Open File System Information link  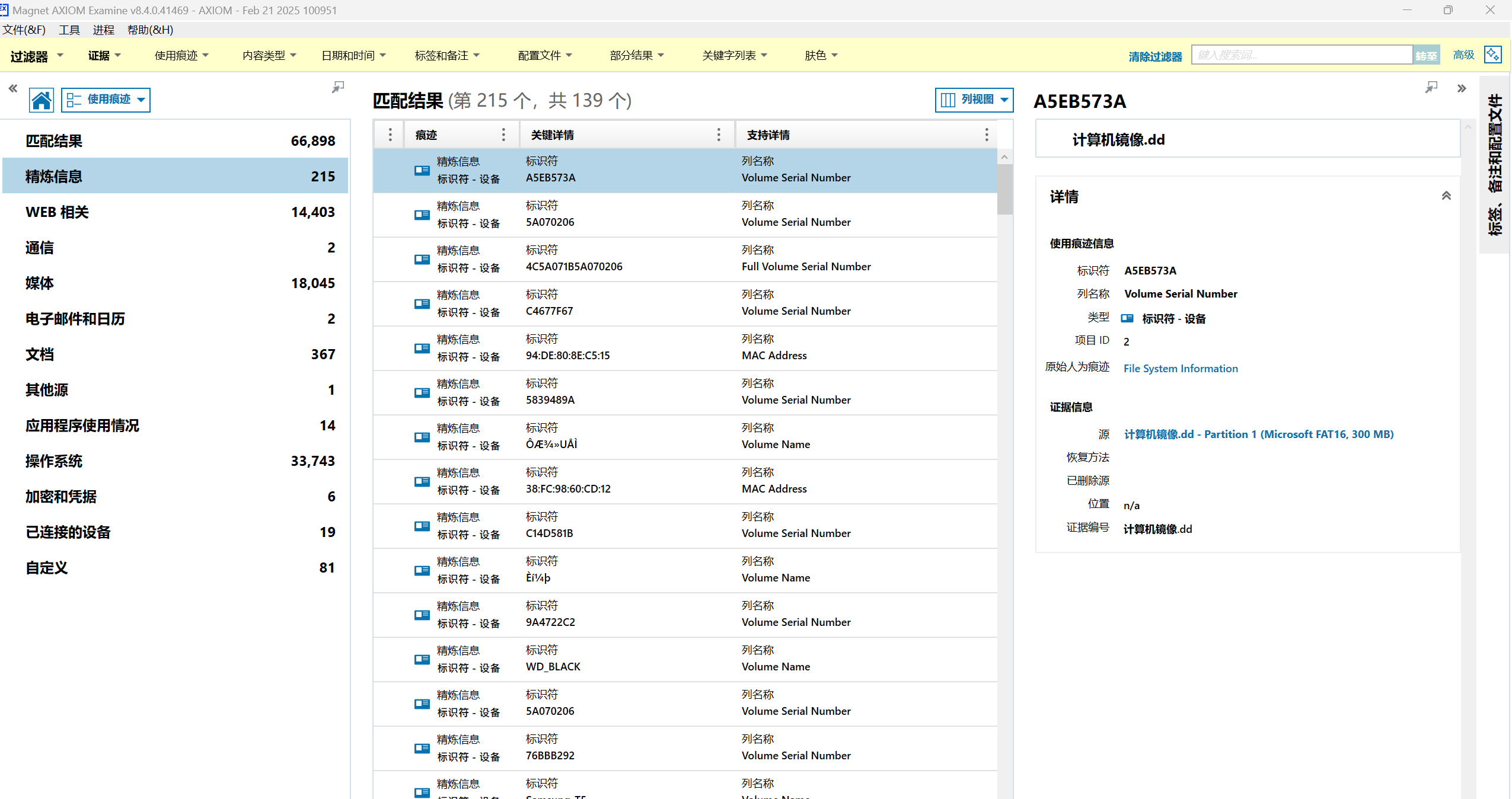pyautogui.click(x=1180, y=368)
